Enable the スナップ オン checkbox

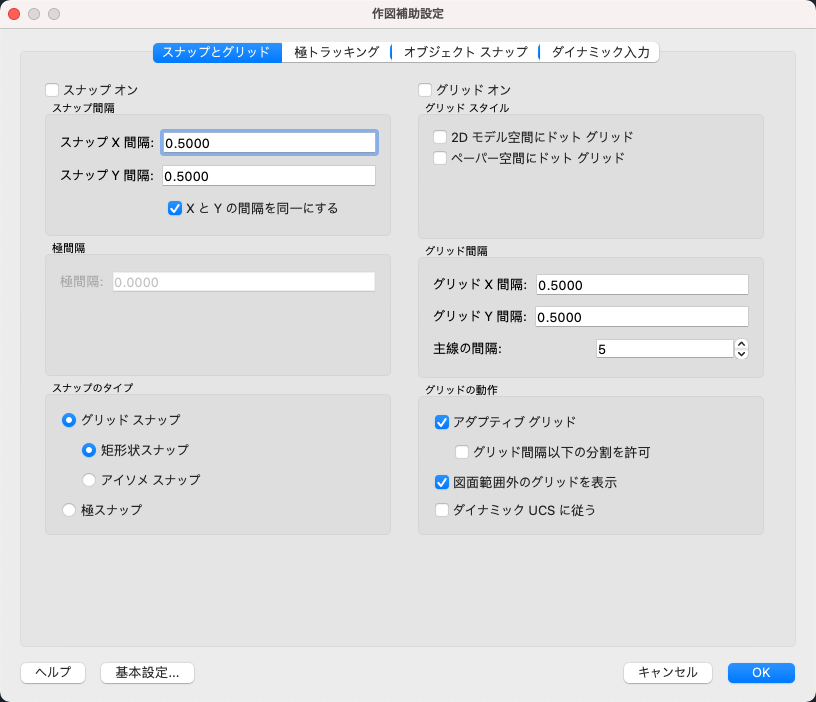(x=53, y=90)
